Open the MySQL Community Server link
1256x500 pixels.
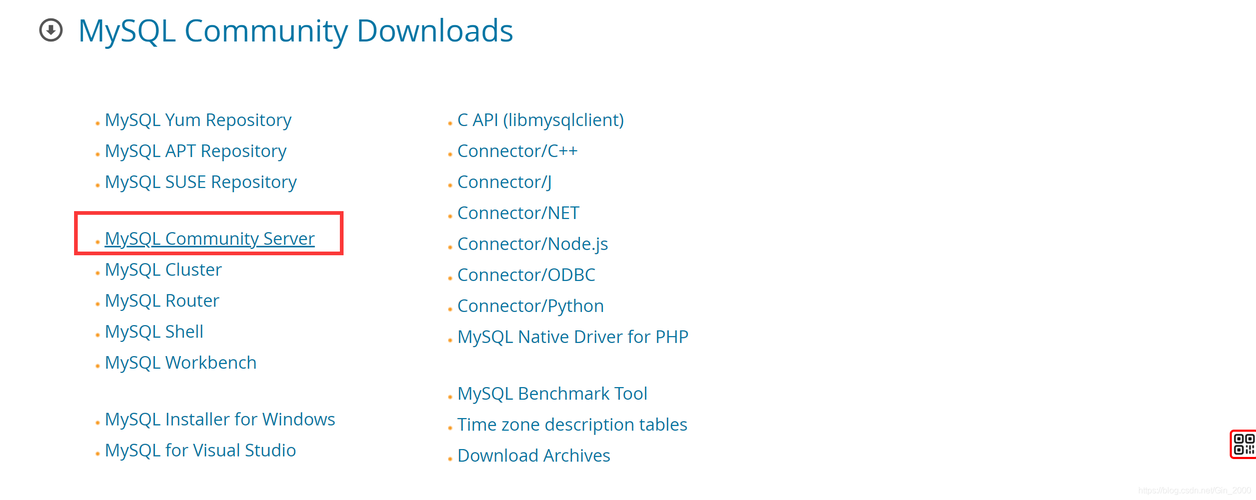click(x=209, y=238)
